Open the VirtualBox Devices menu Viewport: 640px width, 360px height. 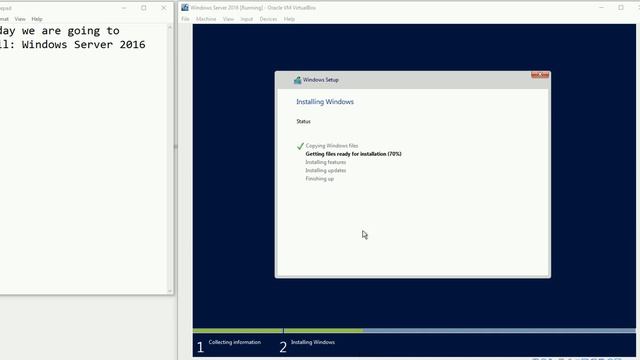pos(268,19)
